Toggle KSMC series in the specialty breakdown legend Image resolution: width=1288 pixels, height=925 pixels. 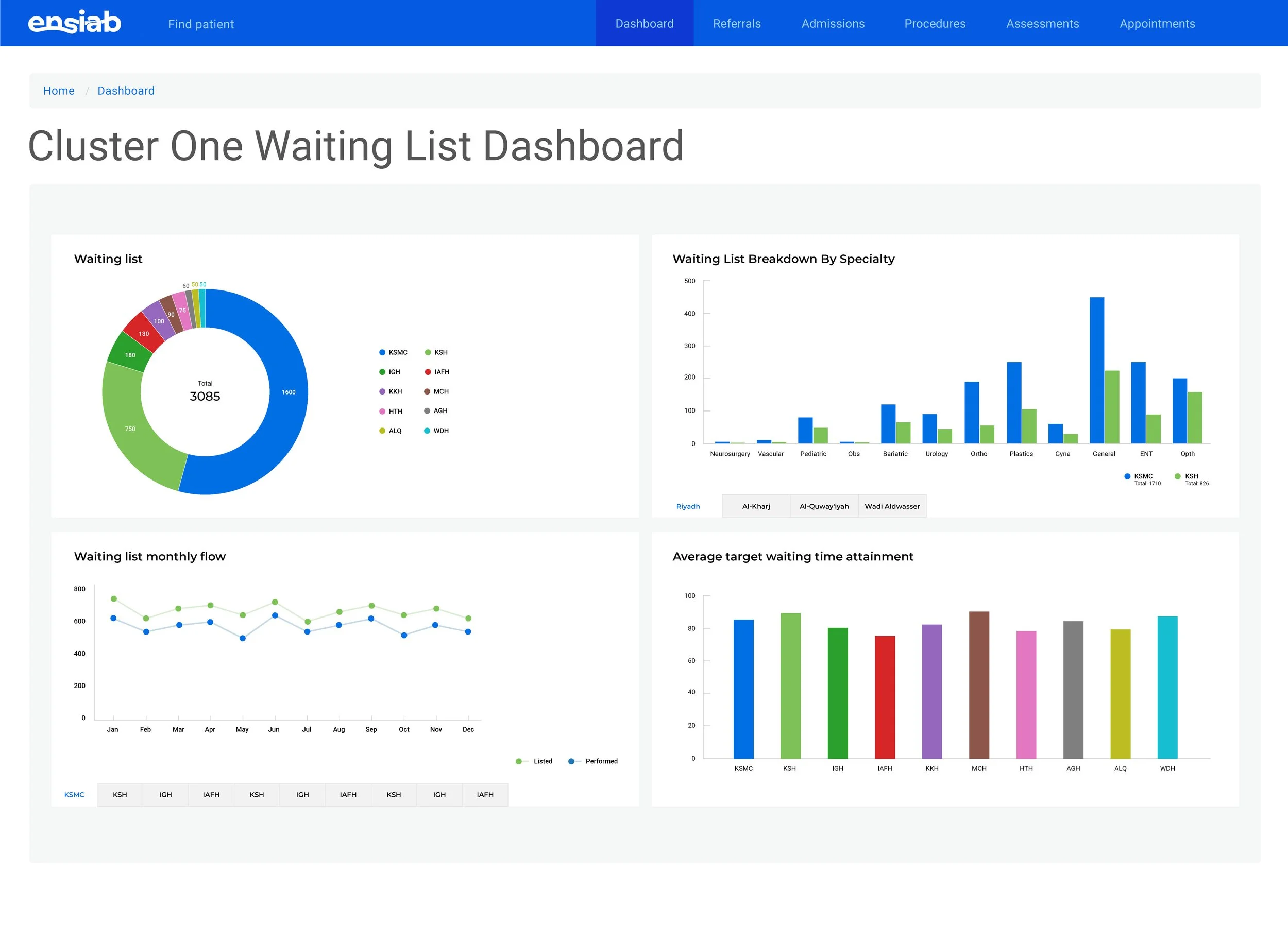1127,476
